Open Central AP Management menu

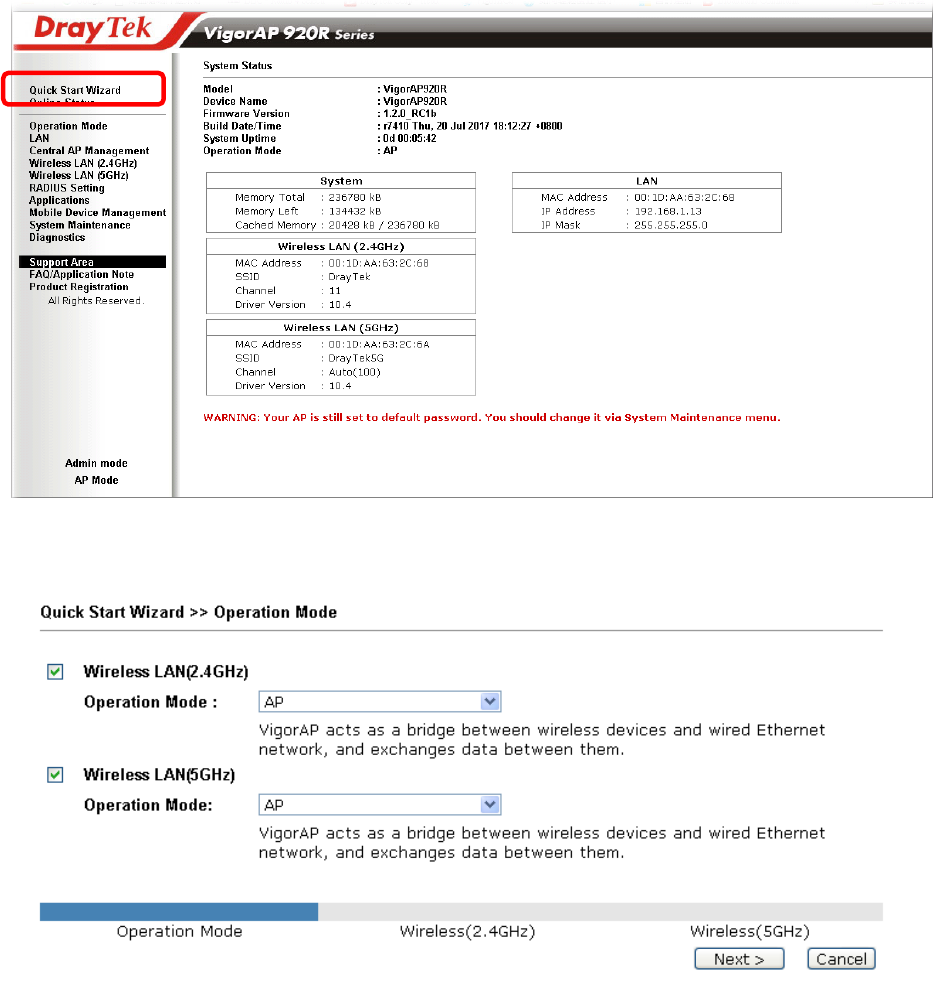tap(89, 151)
